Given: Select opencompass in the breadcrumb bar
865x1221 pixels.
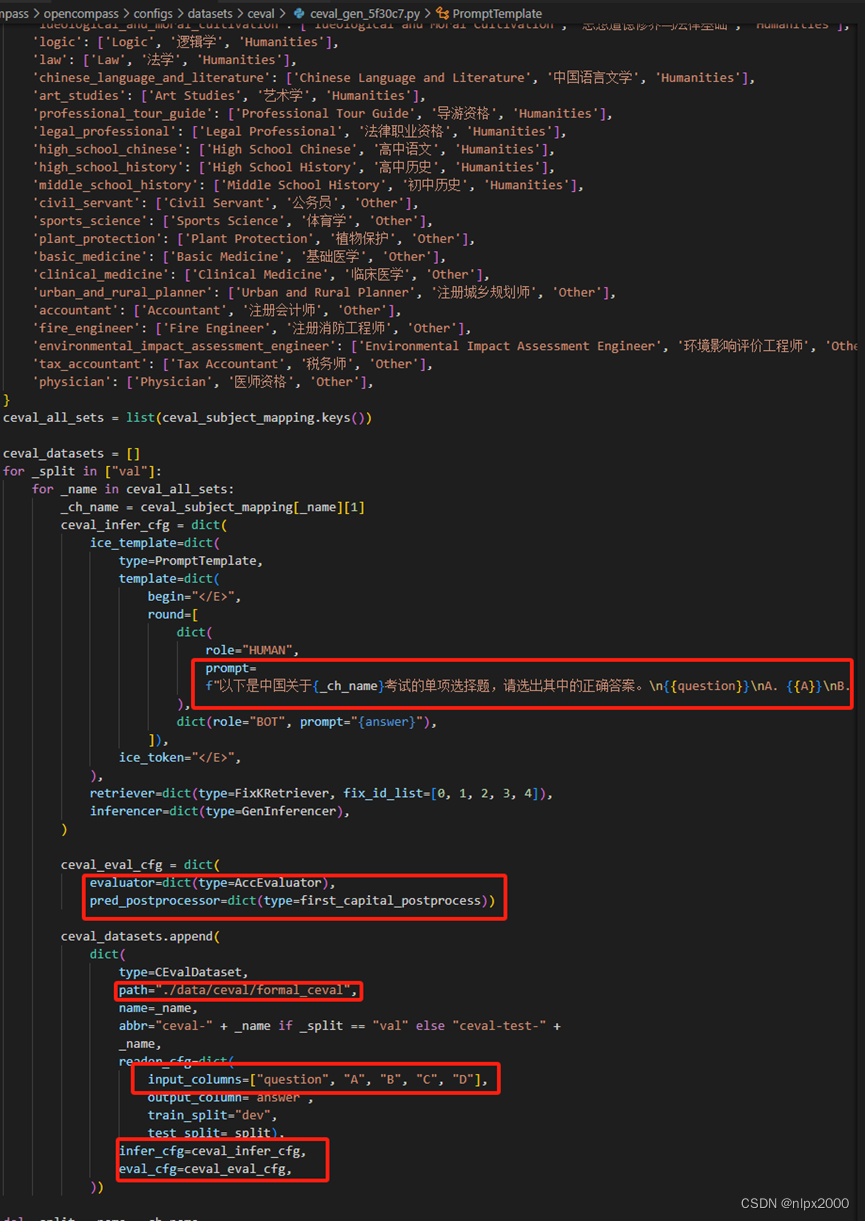Looking at the screenshot, I should tap(80, 14).
